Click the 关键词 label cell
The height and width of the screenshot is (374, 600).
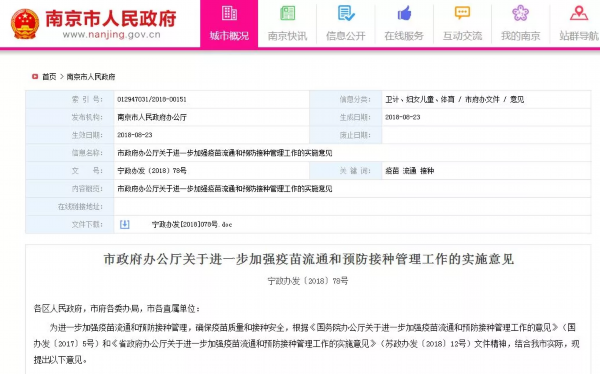(346, 171)
